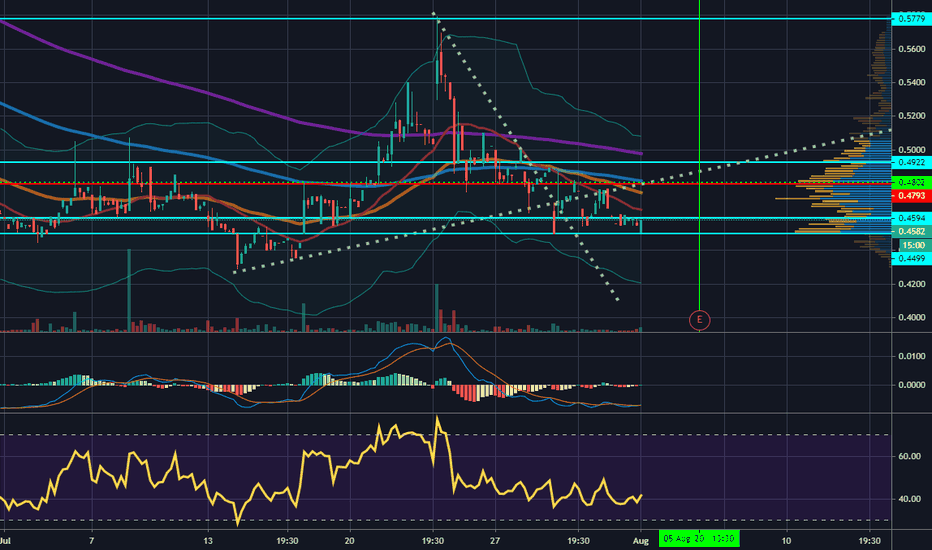932x550 pixels.
Task: Click the green 05 Aug date label
Action: (699, 539)
